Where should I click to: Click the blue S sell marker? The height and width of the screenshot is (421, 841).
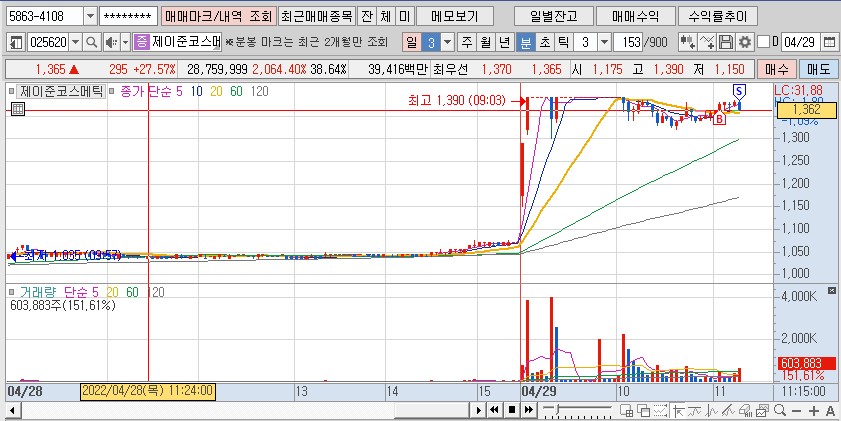[739, 90]
